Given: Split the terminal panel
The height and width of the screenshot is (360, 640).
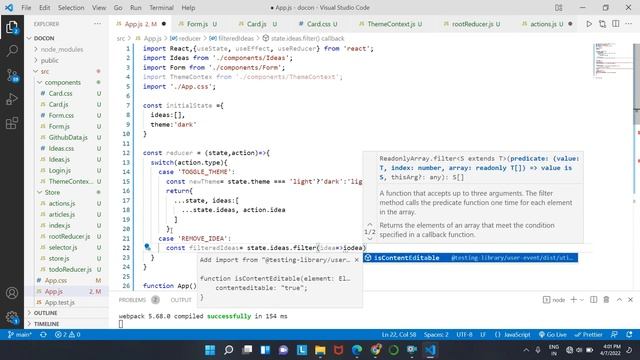Looking at the screenshot, I should pos(593,300).
